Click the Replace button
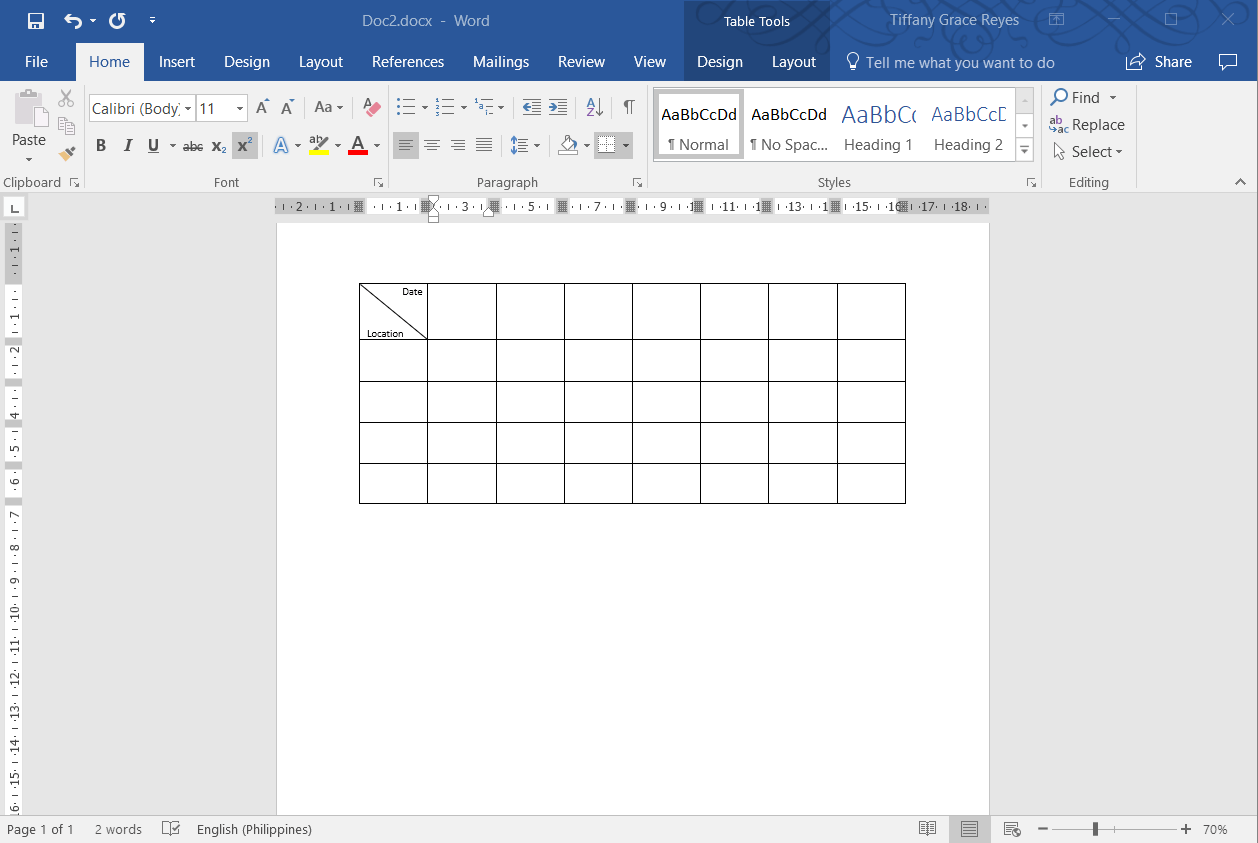Image resolution: width=1258 pixels, height=843 pixels. point(1087,125)
